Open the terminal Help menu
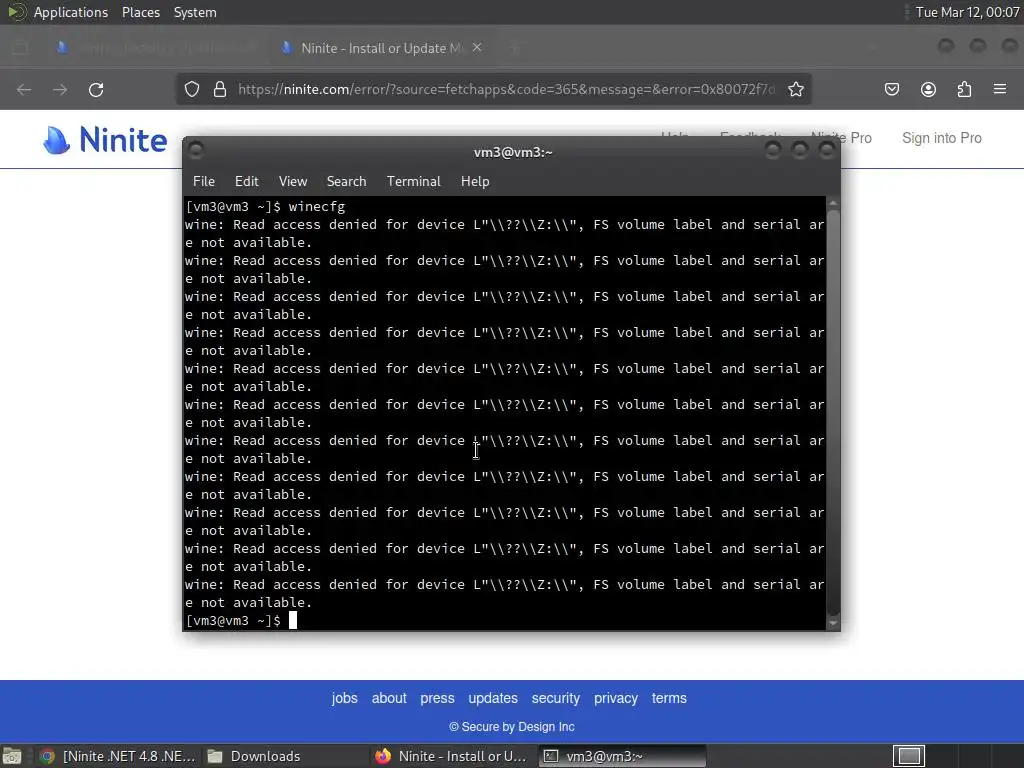This screenshot has width=1024, height=768. point(475,182)
